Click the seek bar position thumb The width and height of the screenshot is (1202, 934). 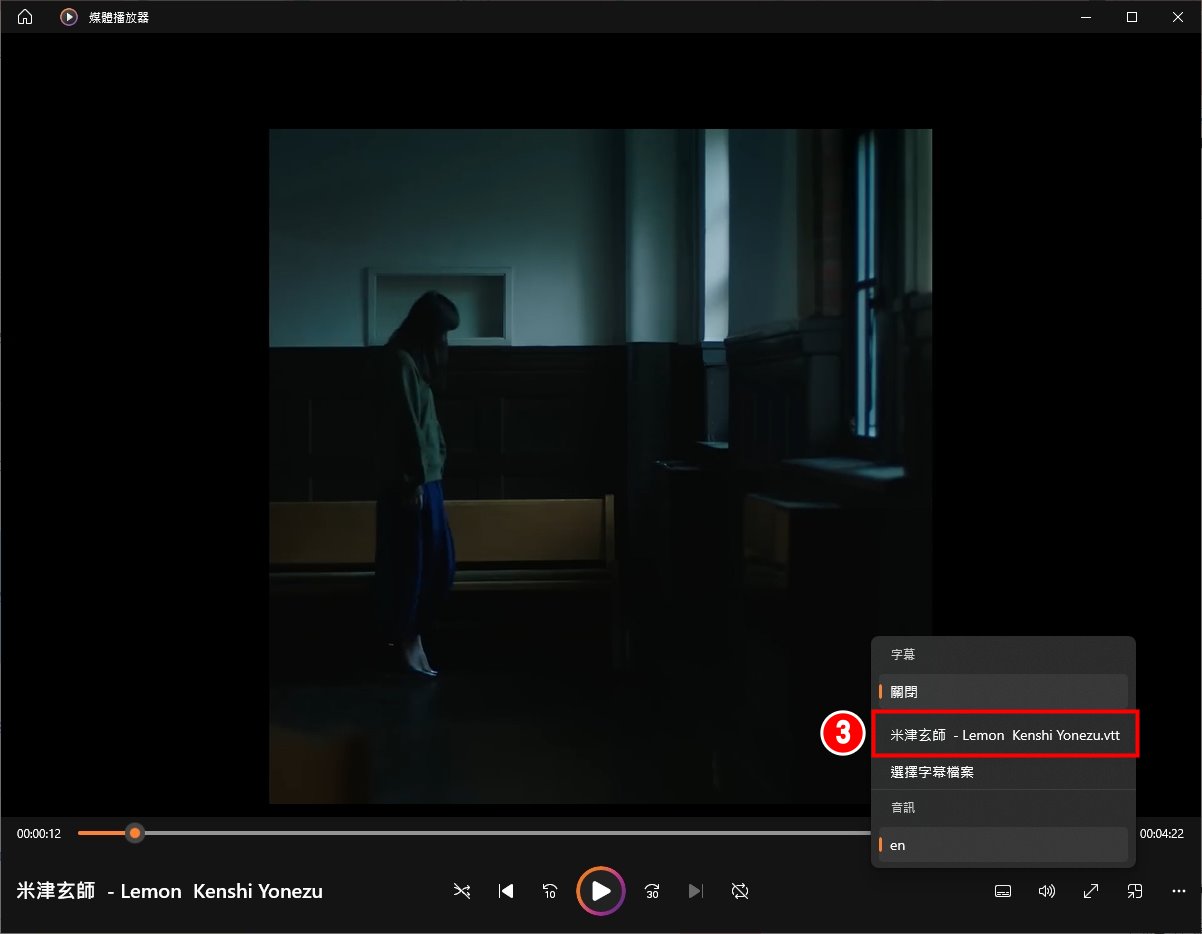(x=135, y=833)
